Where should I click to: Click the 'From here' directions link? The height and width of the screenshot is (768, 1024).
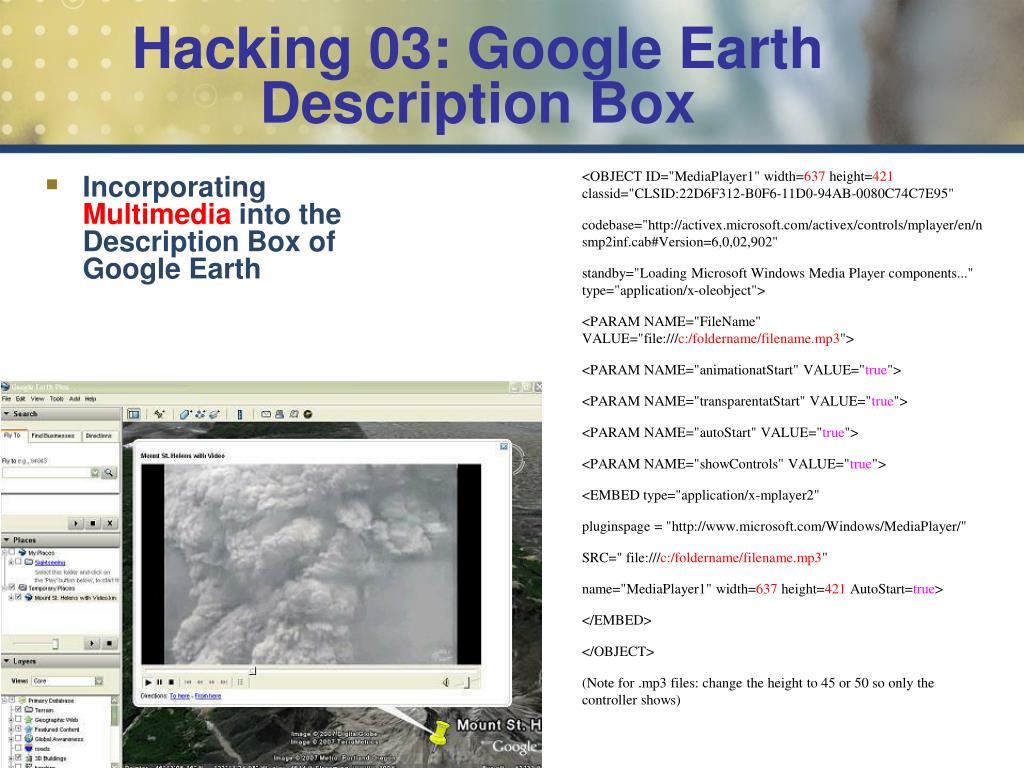(x=208, y=696)
